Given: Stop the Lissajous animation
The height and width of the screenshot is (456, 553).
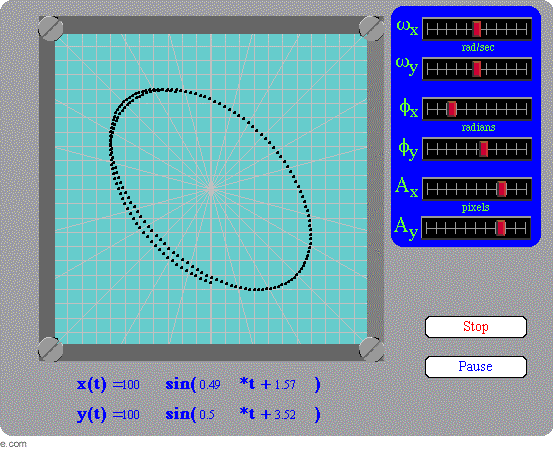Looking at the screenshot, I should point(476,327).
